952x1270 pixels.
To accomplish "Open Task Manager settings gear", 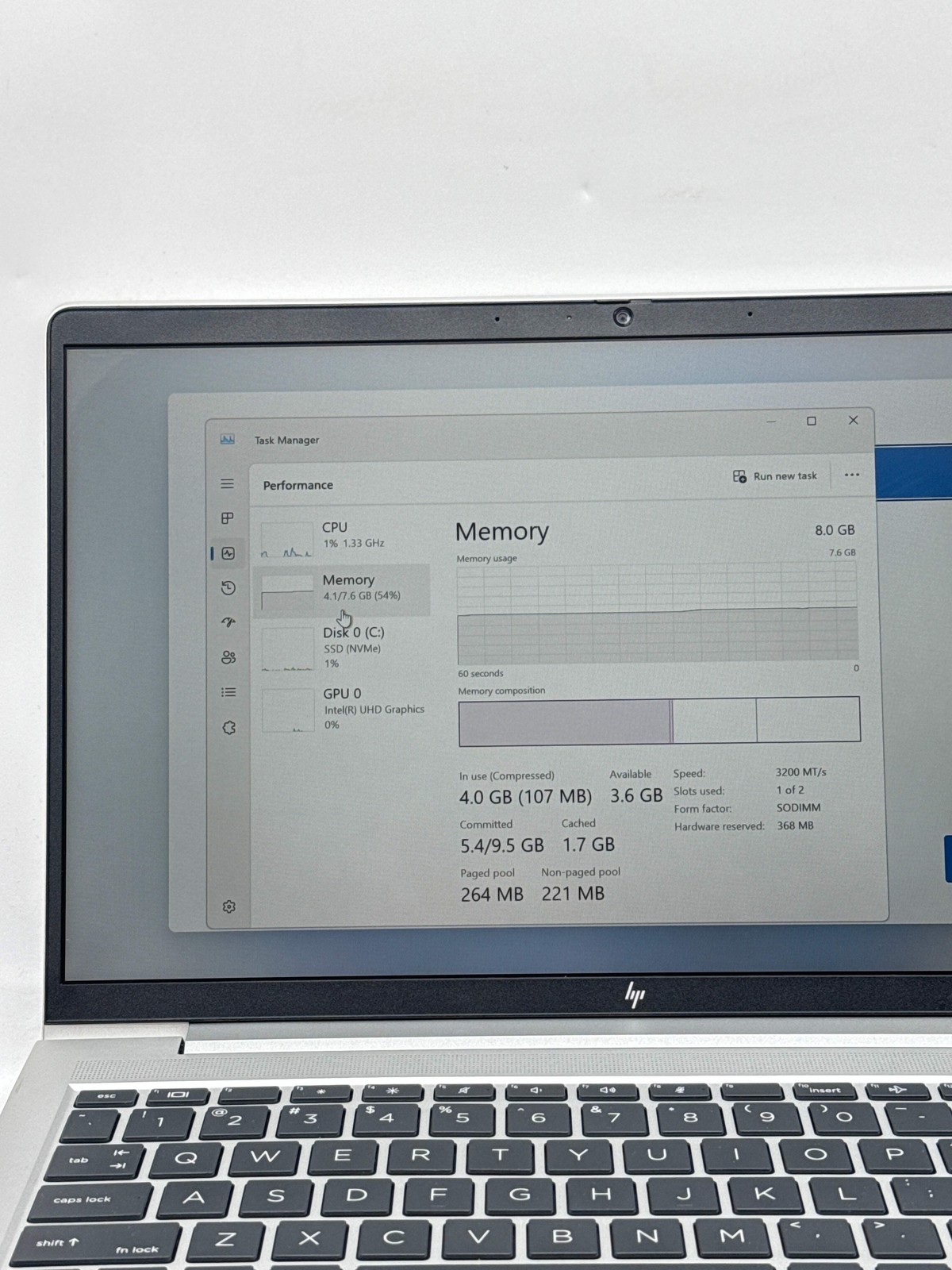I will point(229,906).
